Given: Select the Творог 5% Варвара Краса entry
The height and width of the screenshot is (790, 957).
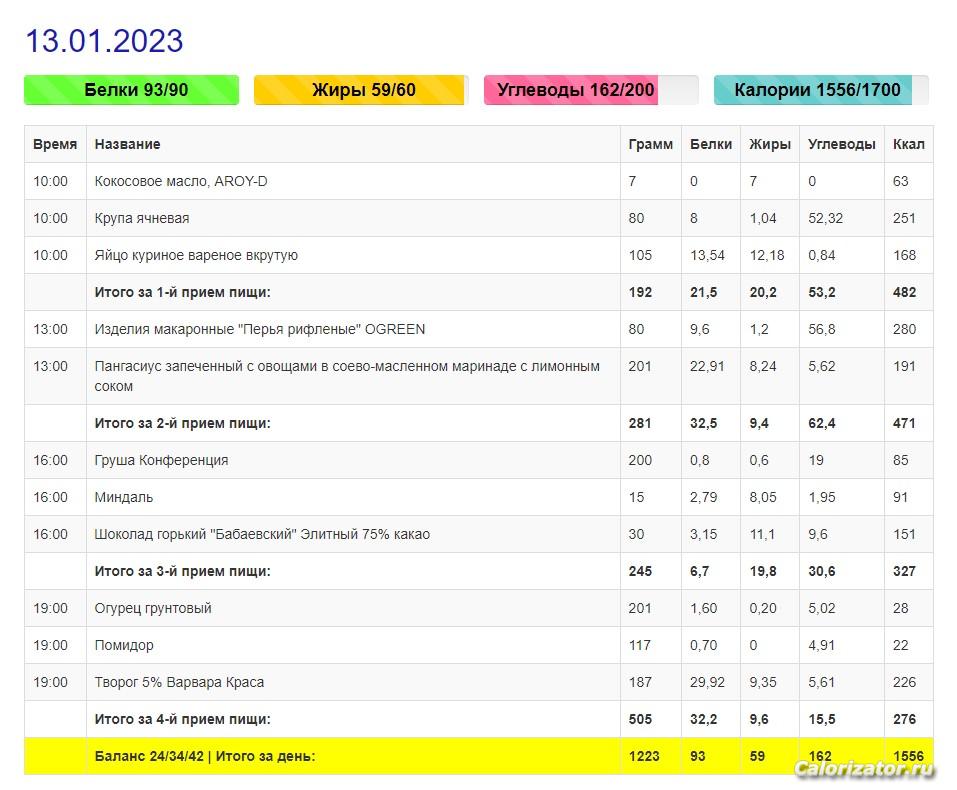Looking at the screenshot, I should 179,682.
